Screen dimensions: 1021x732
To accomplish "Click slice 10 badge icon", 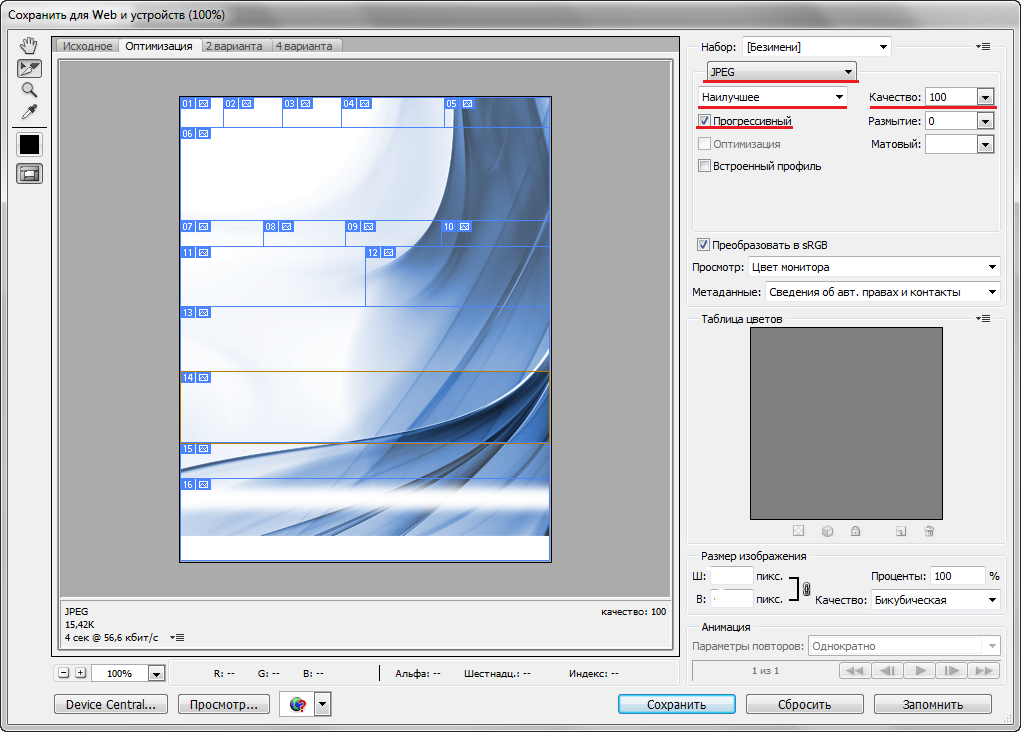I will coord(464,227).
